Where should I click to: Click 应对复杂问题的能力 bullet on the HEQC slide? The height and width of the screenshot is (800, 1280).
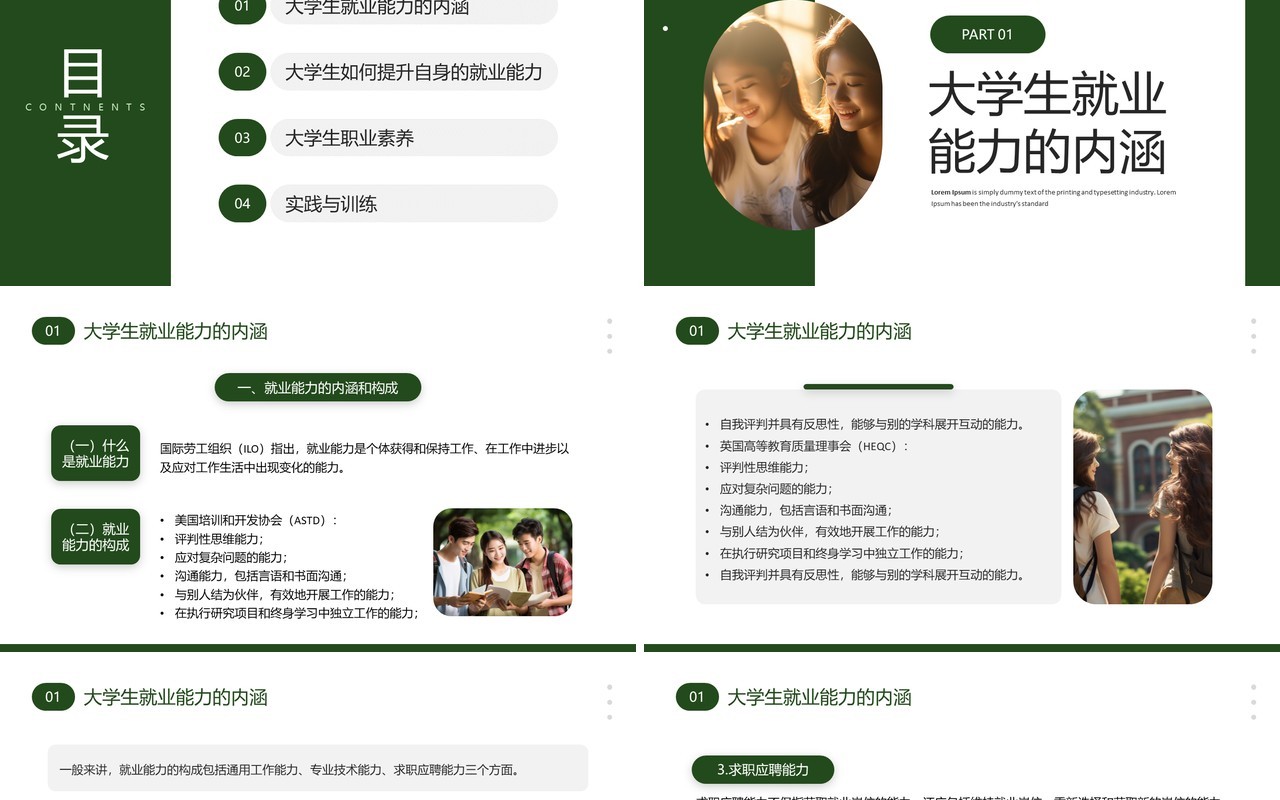tap(768, 489)
